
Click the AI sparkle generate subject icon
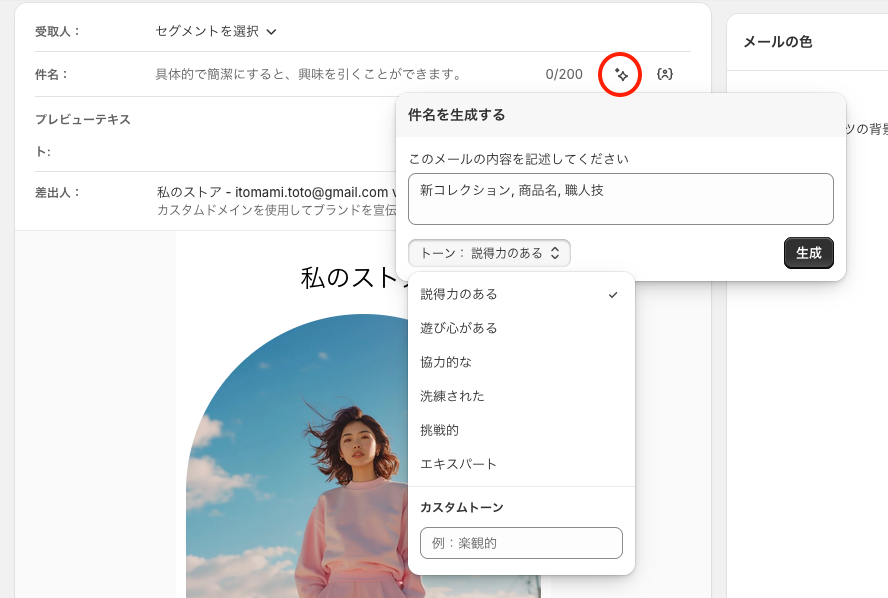point(621,74)
